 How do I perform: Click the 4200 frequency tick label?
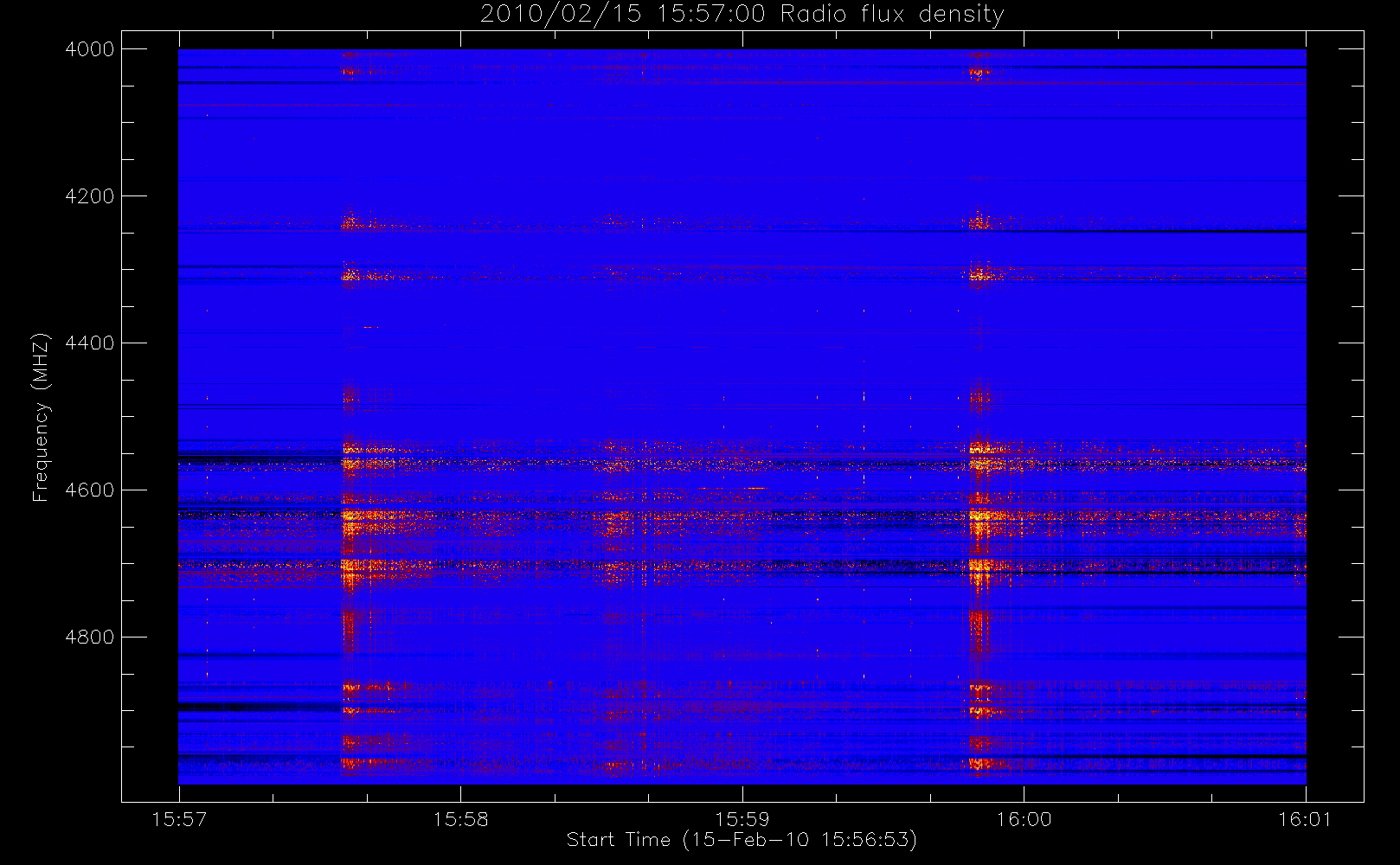[x=90, y=196]
